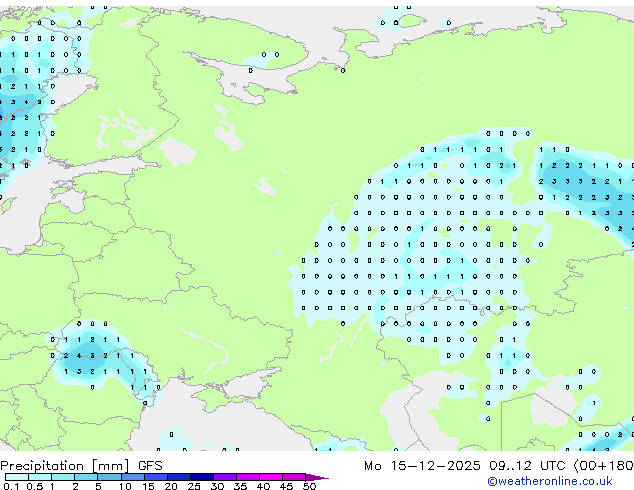Click the legend swatch between 10 and 15
Image resolution: width=634 pixels, height=490 pixels.
point(133,477)
